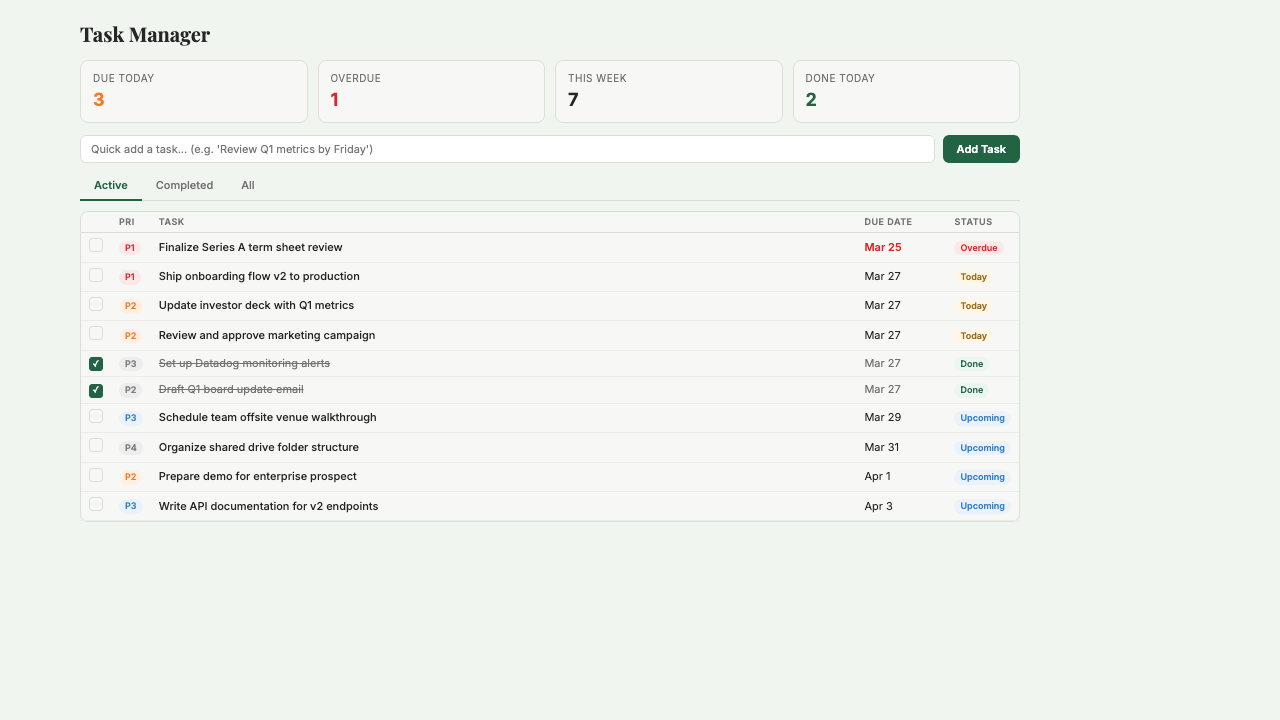Viewport: 1280px width, 720px height.
Task: Uncheck the completed Datadog monitoring task
Action: coord(95,363)
